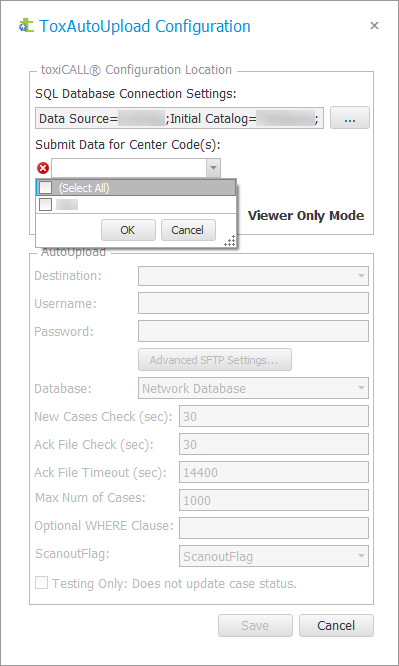Close the ToxAutoUpload Configuration dialog

click(374, 26)
